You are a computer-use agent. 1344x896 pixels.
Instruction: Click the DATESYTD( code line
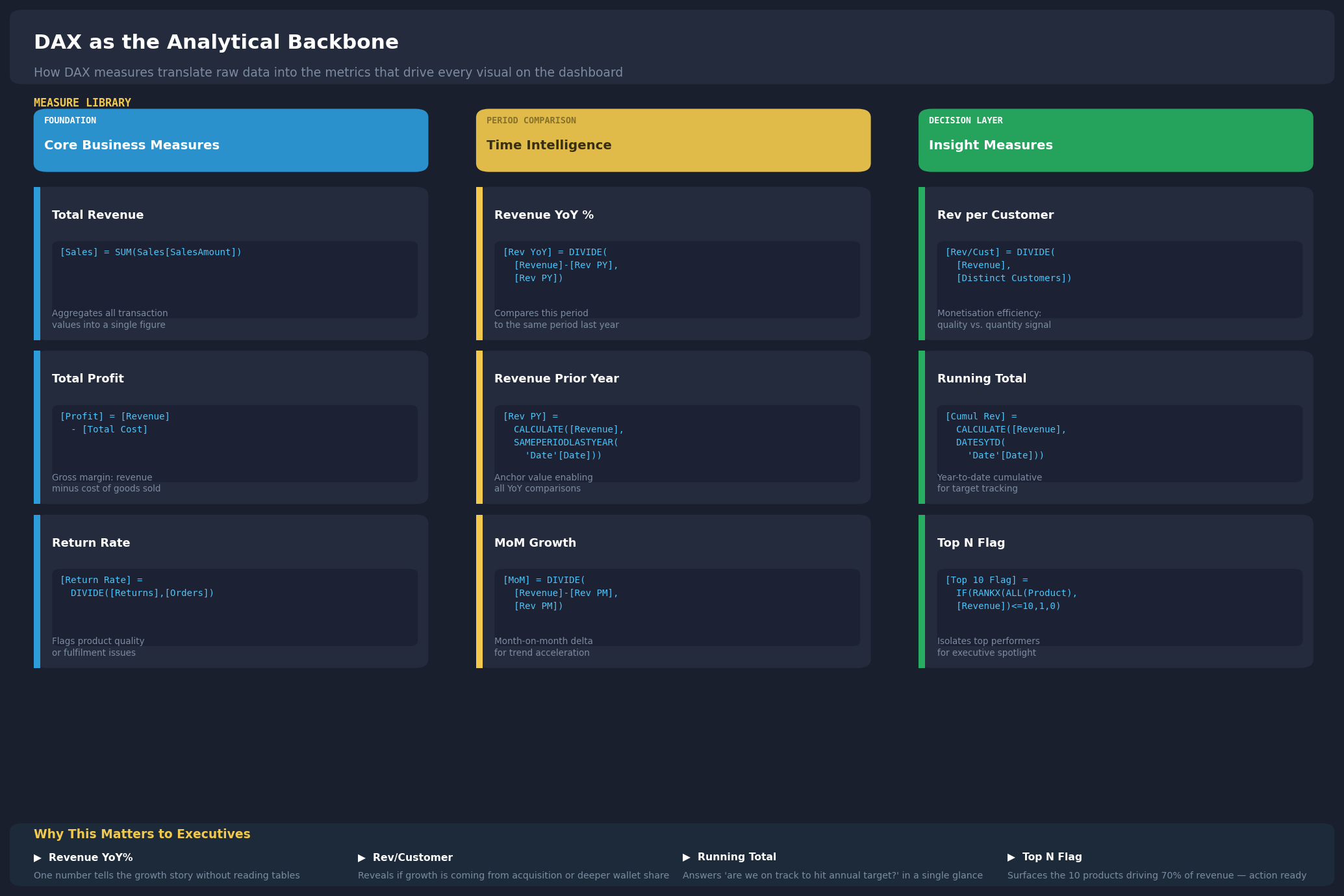981,442
